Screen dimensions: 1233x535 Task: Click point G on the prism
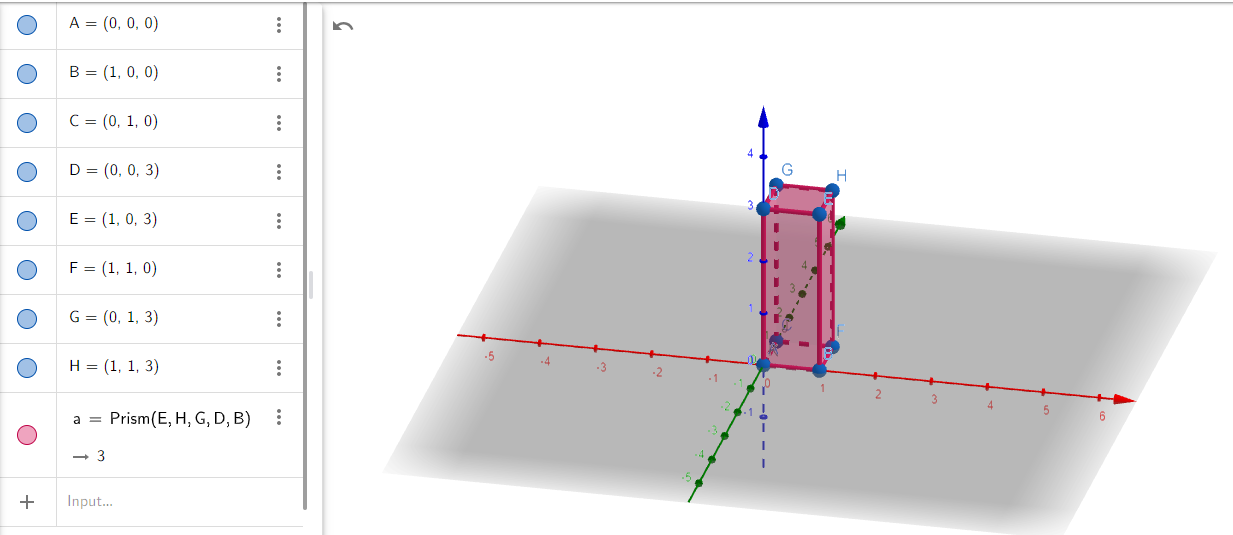(774, 185)
